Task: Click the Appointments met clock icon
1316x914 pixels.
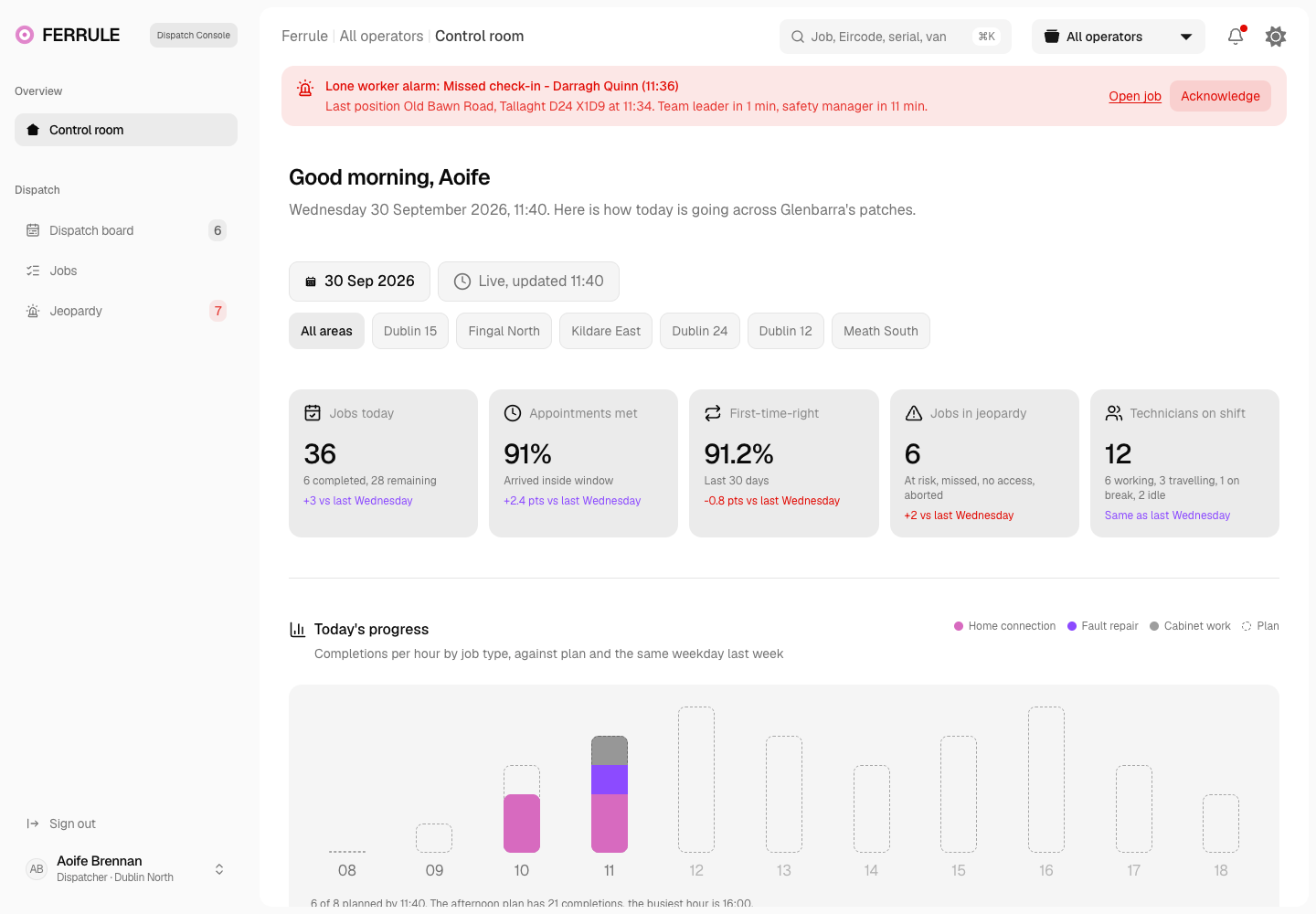Action: click(513, 413)
